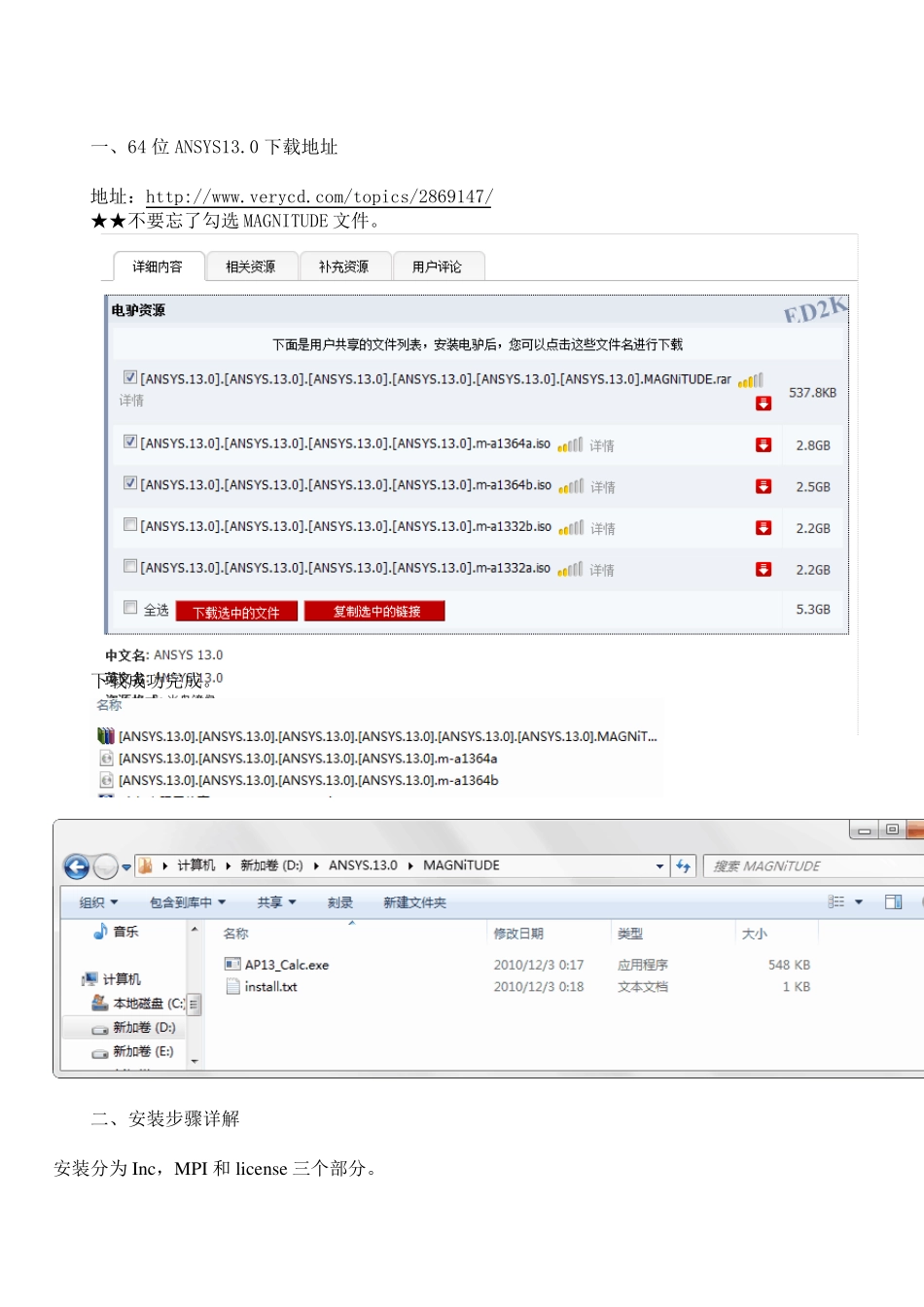This screenshot has width=924, height=1307.
Task: Open the 共享 dropdown menu
Action: click(x=276, y=902)
